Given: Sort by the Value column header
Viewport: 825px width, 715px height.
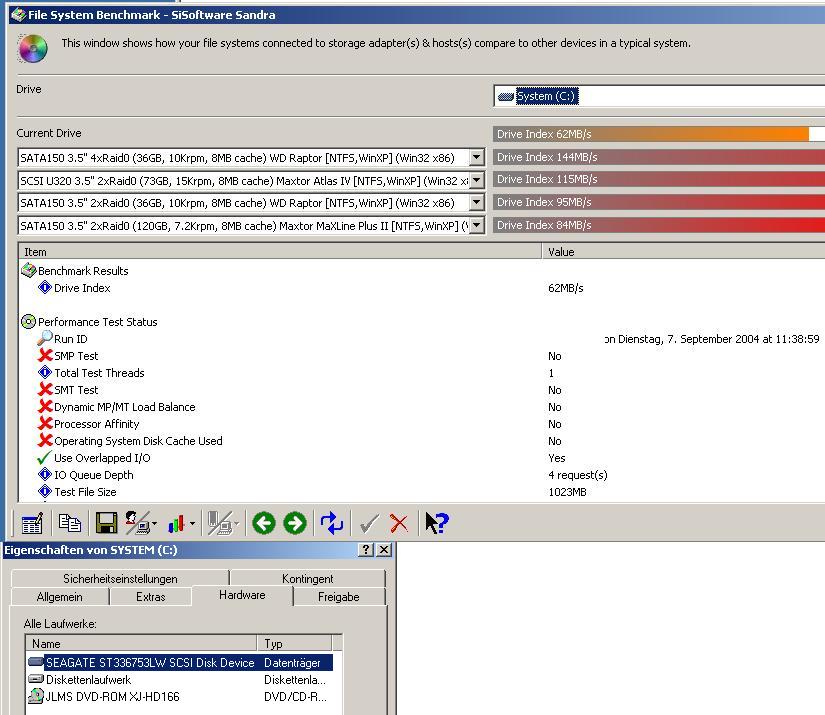Looking at the screenshot, I should (x=683, y=251).
